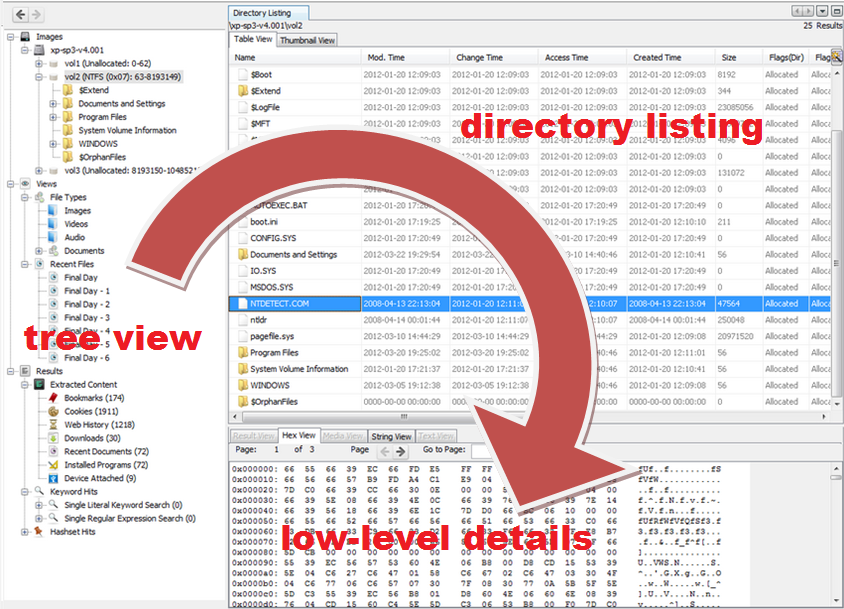Click the xp-sp3-v4.001 disk image icon
Screen dimensions: 844x609
click(x=39, y=50)
